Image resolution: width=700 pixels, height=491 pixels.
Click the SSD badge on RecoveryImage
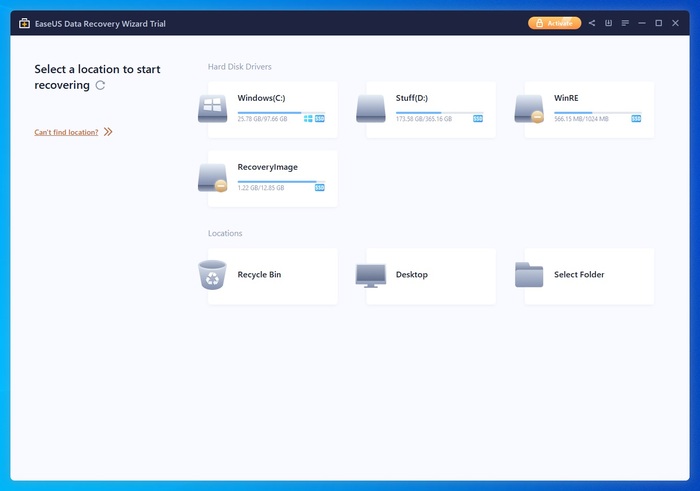tap(320, 187)
